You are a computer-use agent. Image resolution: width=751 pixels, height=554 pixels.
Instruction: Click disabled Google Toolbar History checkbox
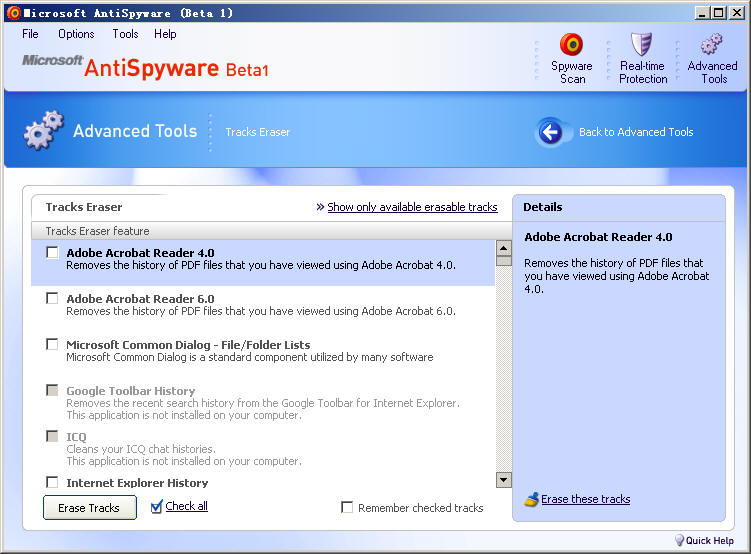click(x=52, y=390)
